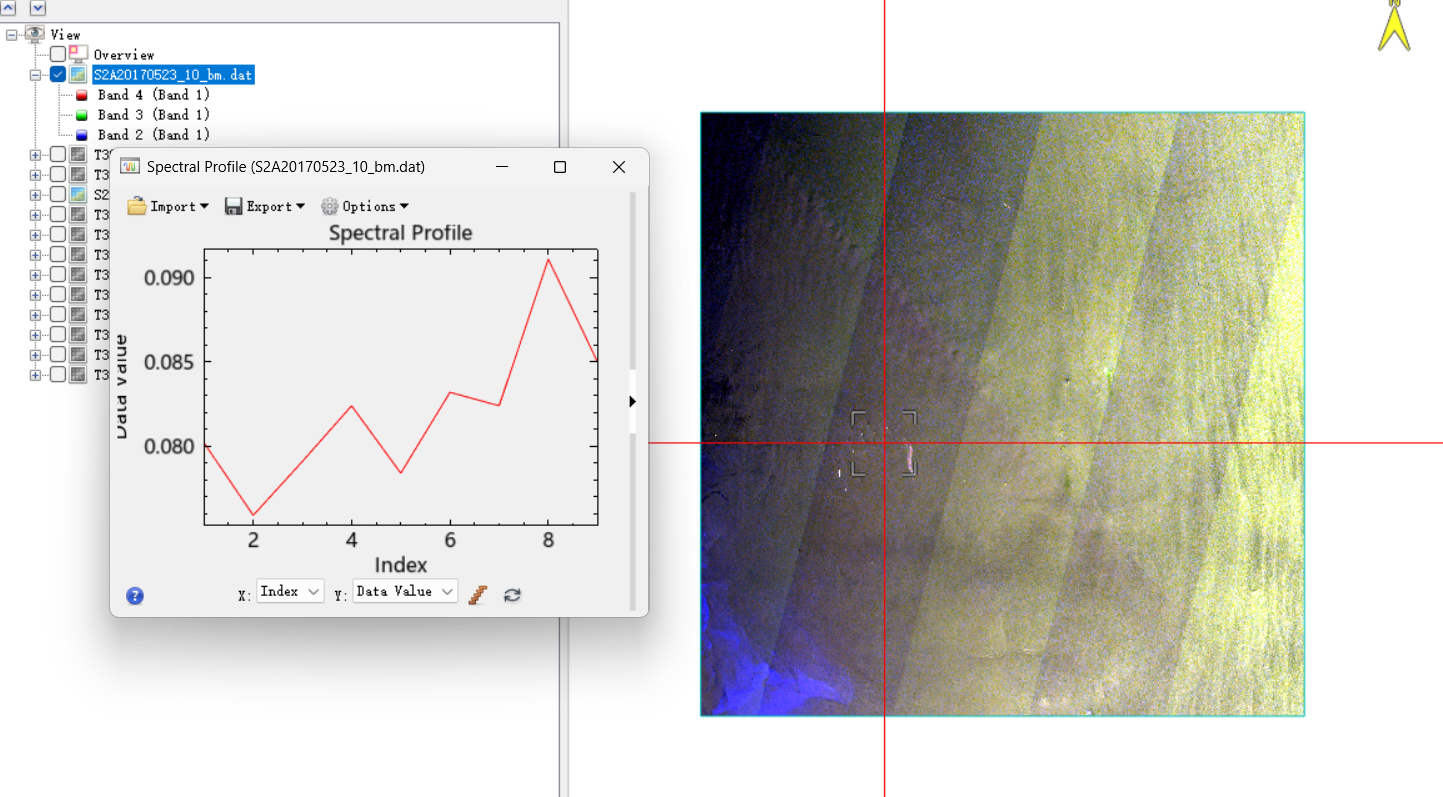Click the bracketed cursor box on image
This screenshot has height=797, width=1443.
point(884,443)
